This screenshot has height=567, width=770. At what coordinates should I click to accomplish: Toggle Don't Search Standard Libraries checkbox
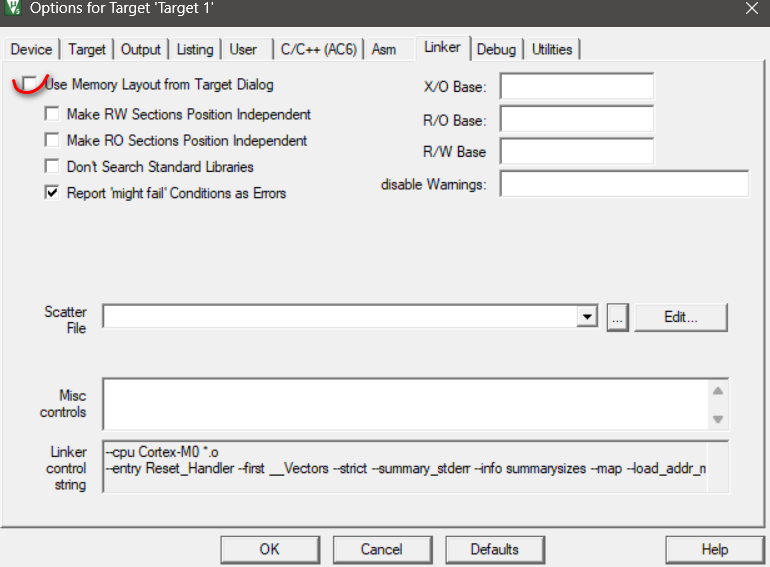click(x=52, y=167)
